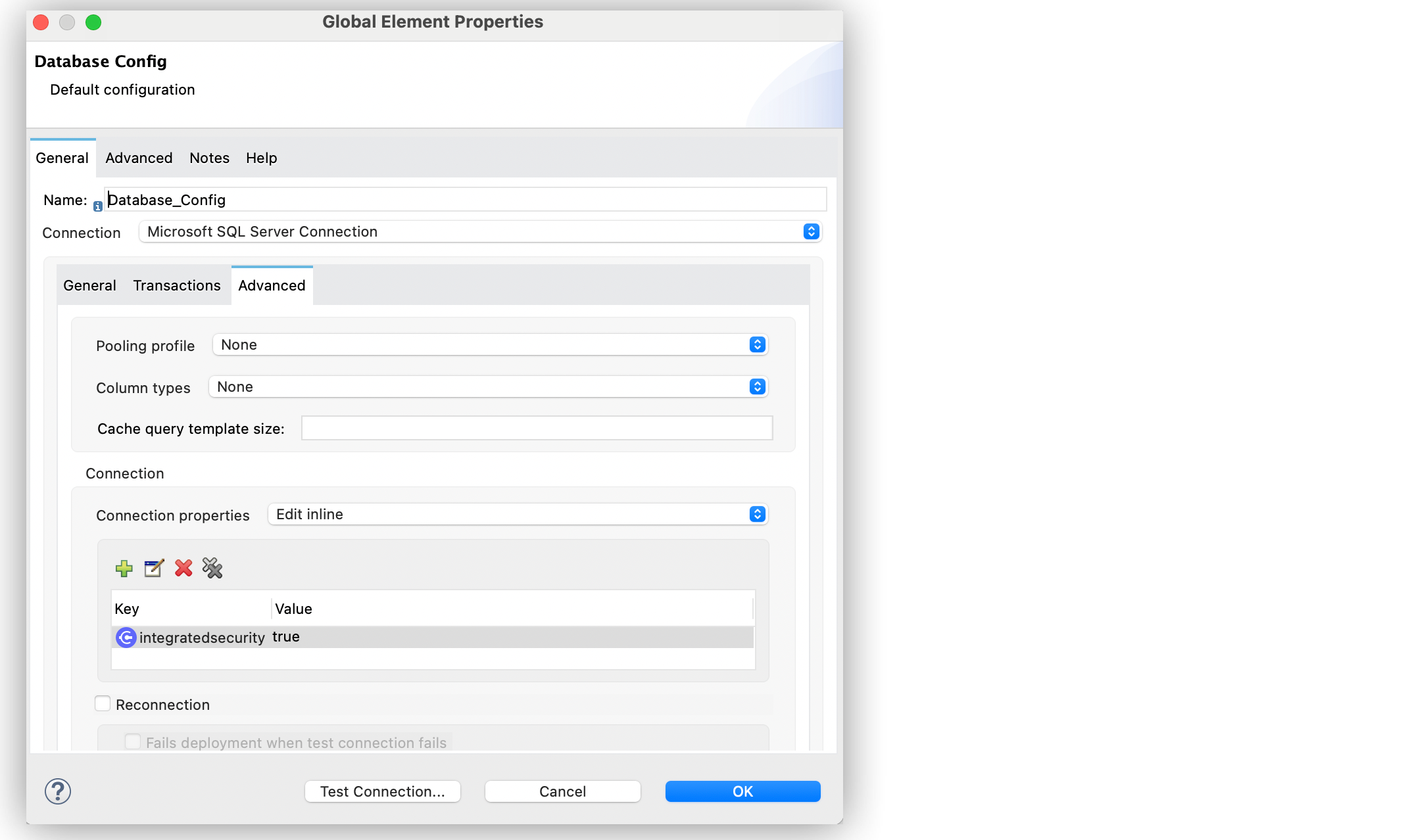Switch to the General tab
This screenshot has height=840, width=1410.
[x=90, y=286]
